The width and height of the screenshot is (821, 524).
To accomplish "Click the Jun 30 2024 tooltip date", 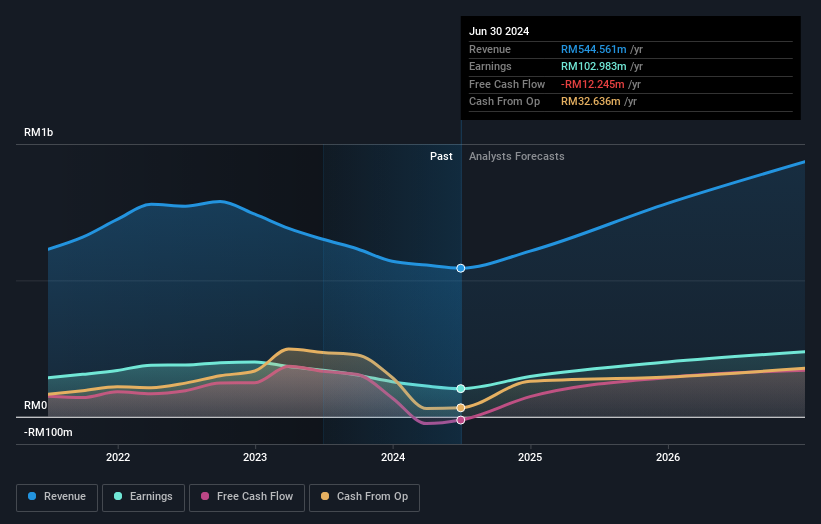I will point(499,31).
